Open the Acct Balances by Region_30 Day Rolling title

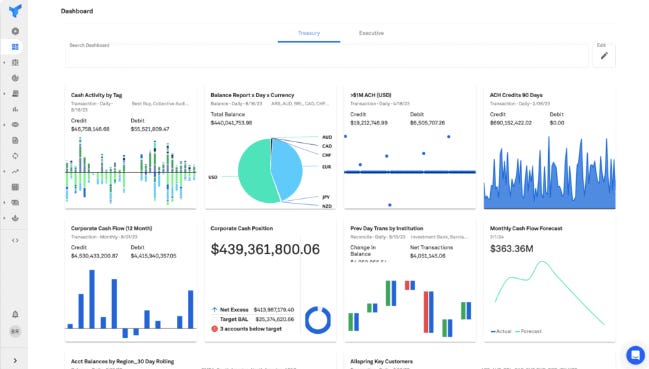pos(123,362)
